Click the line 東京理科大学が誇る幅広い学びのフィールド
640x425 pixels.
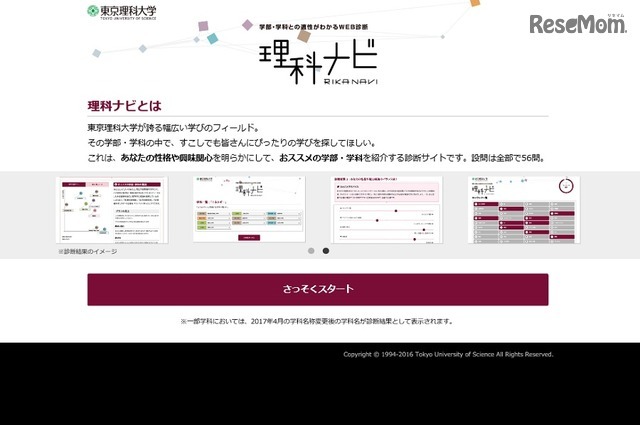pyautogui.click(x=173, y=128)
